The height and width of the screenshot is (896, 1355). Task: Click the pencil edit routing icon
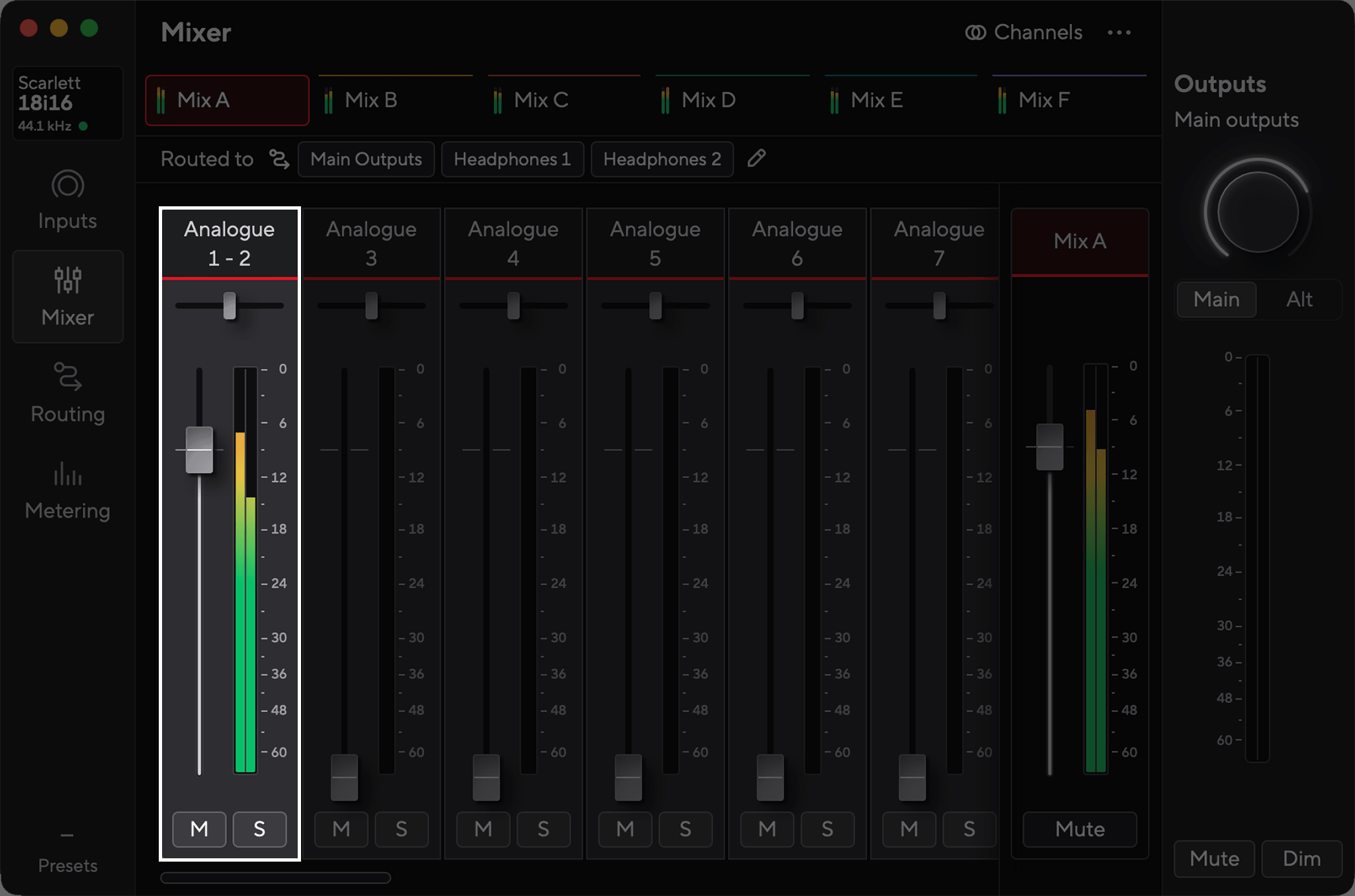click(x=756, y=159)
